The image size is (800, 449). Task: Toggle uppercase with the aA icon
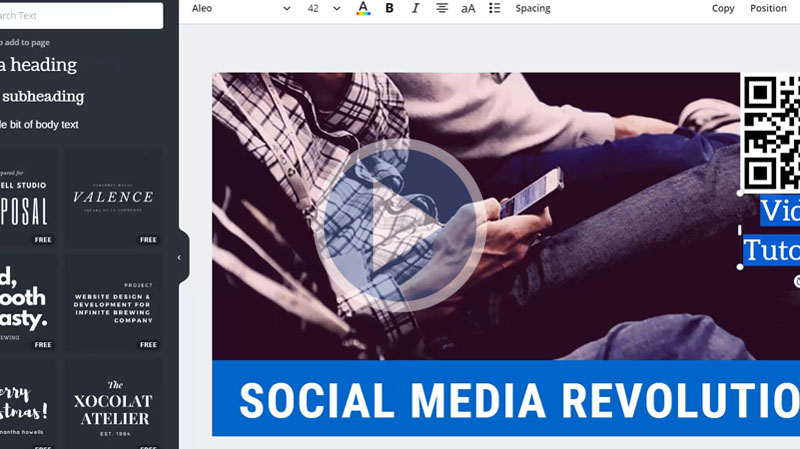point(468,8)
